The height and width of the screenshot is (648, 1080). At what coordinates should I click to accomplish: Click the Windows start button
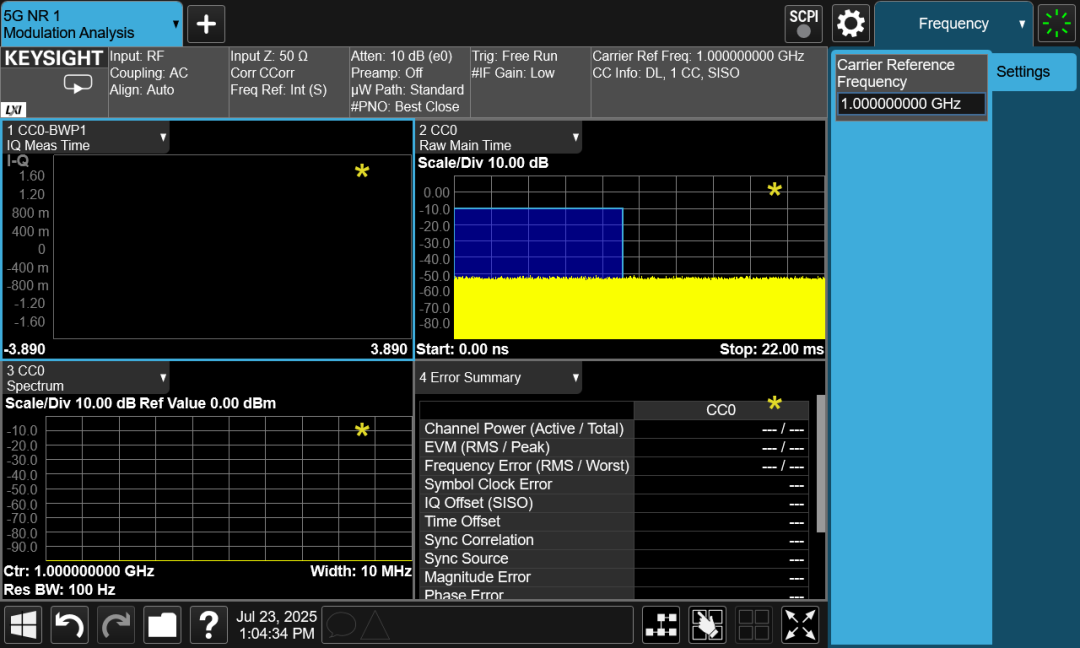click(24, 625)
